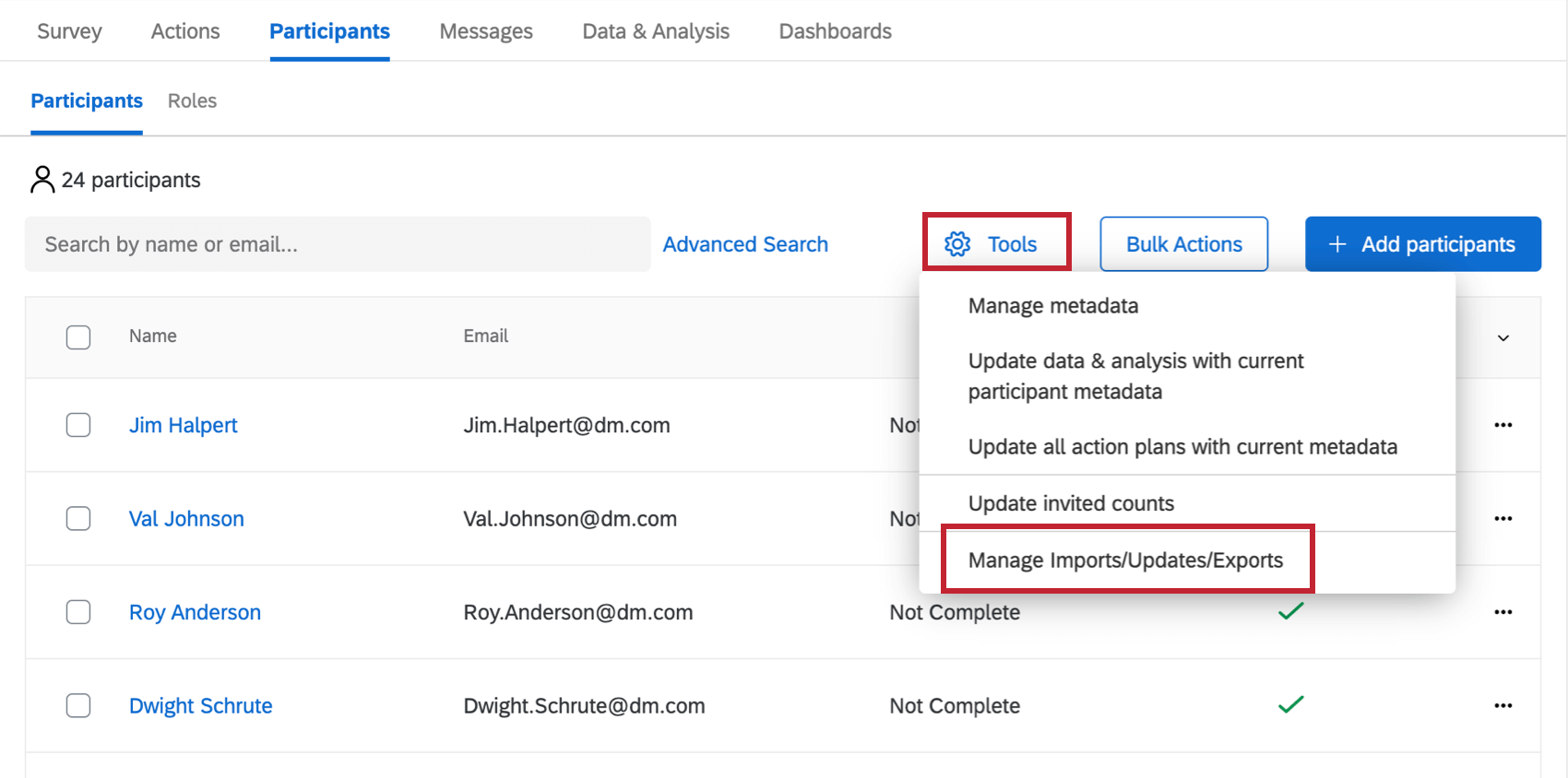This screenshot has width=1568, height=778.
Task: Click the participant count person icon
Action: pyautogui.click(x=42, y=180)
